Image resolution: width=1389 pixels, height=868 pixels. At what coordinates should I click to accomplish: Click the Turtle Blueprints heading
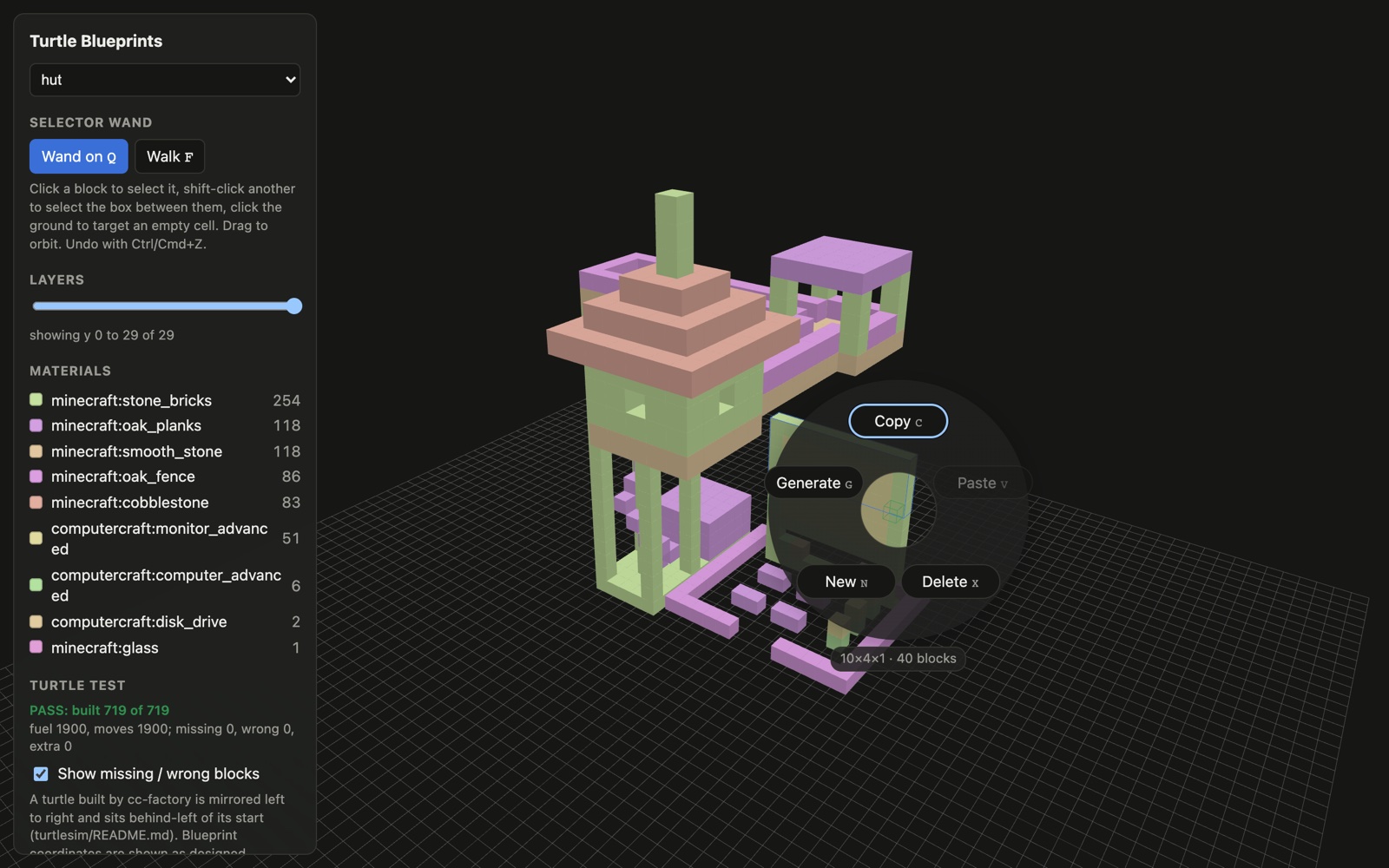point(95,41)
